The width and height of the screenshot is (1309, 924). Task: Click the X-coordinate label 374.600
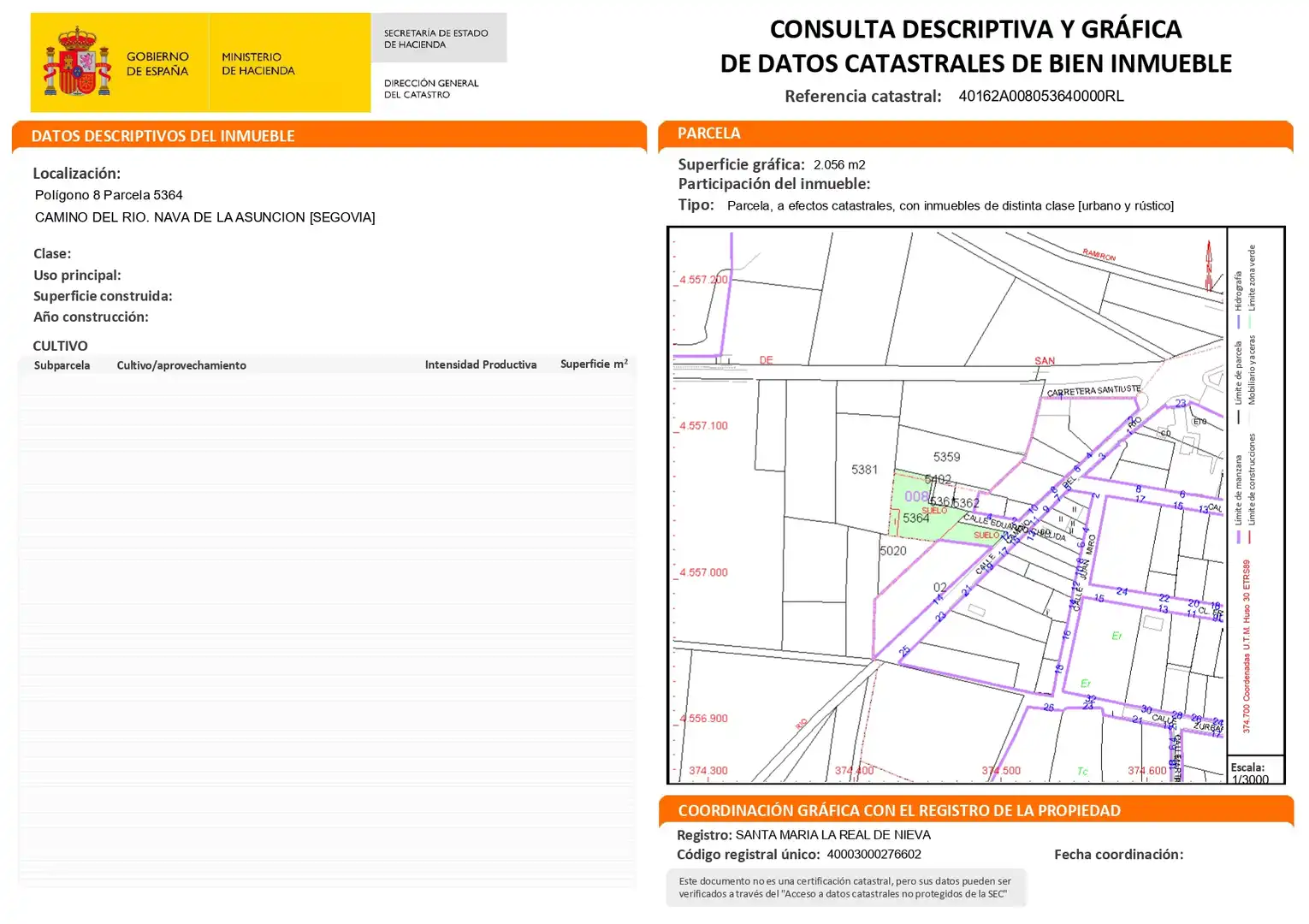point(1147,771)
